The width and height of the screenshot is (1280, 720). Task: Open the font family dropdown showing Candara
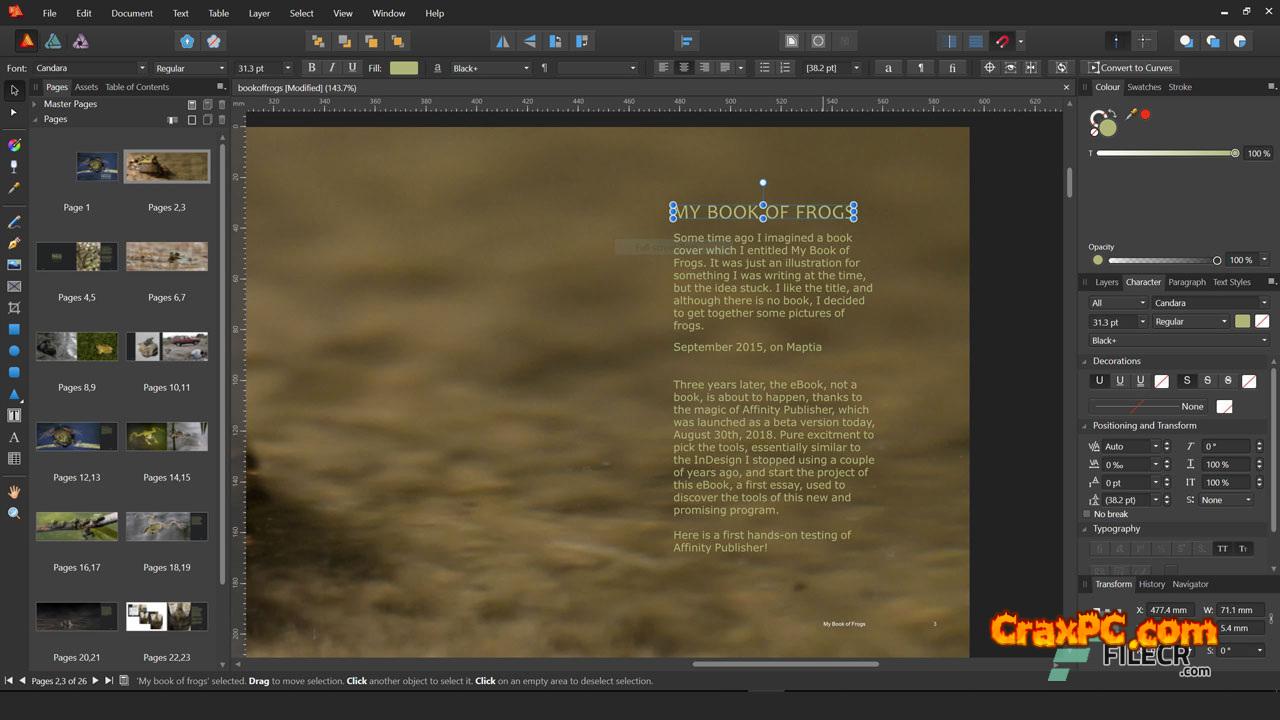click(x=90, y=68)
